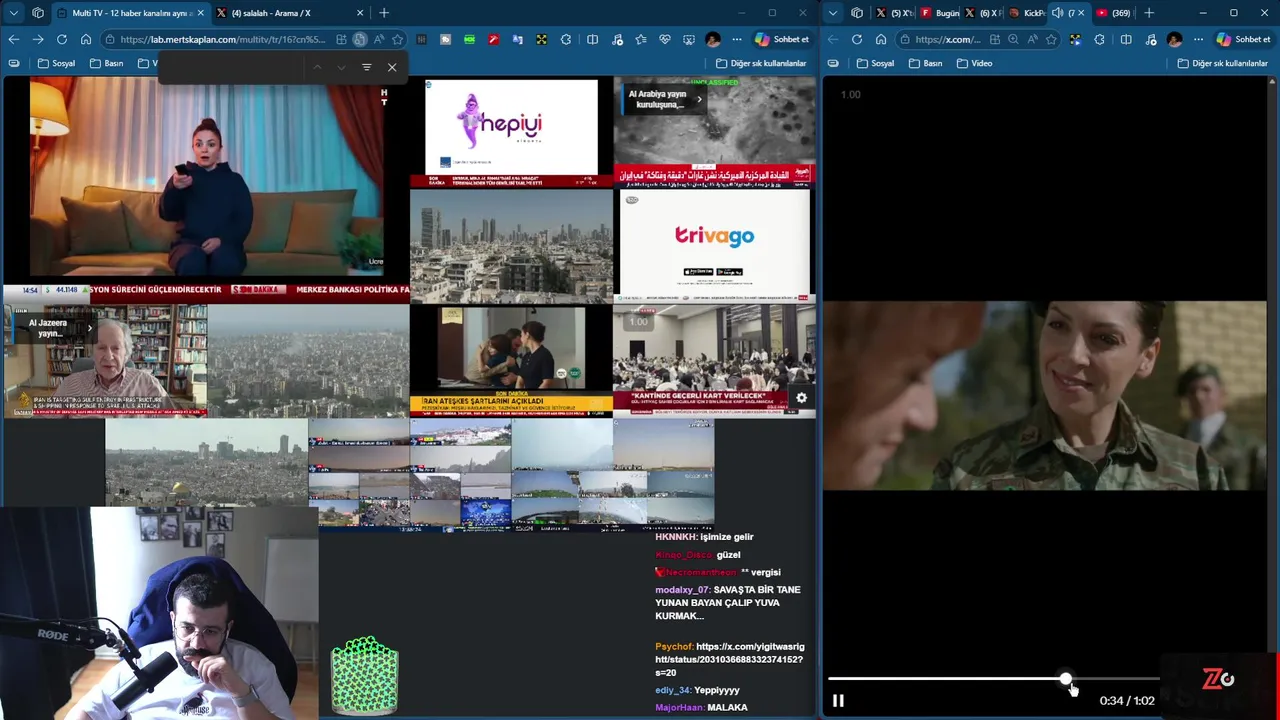Click the video progress slider handle
This screenshot has height=720, width=1280.
point(1066,679)
